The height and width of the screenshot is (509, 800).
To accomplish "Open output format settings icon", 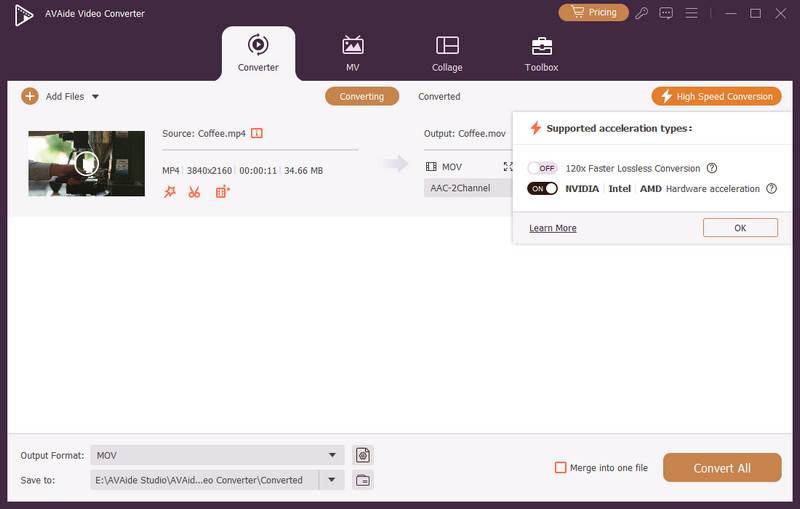I will [362, 455].
